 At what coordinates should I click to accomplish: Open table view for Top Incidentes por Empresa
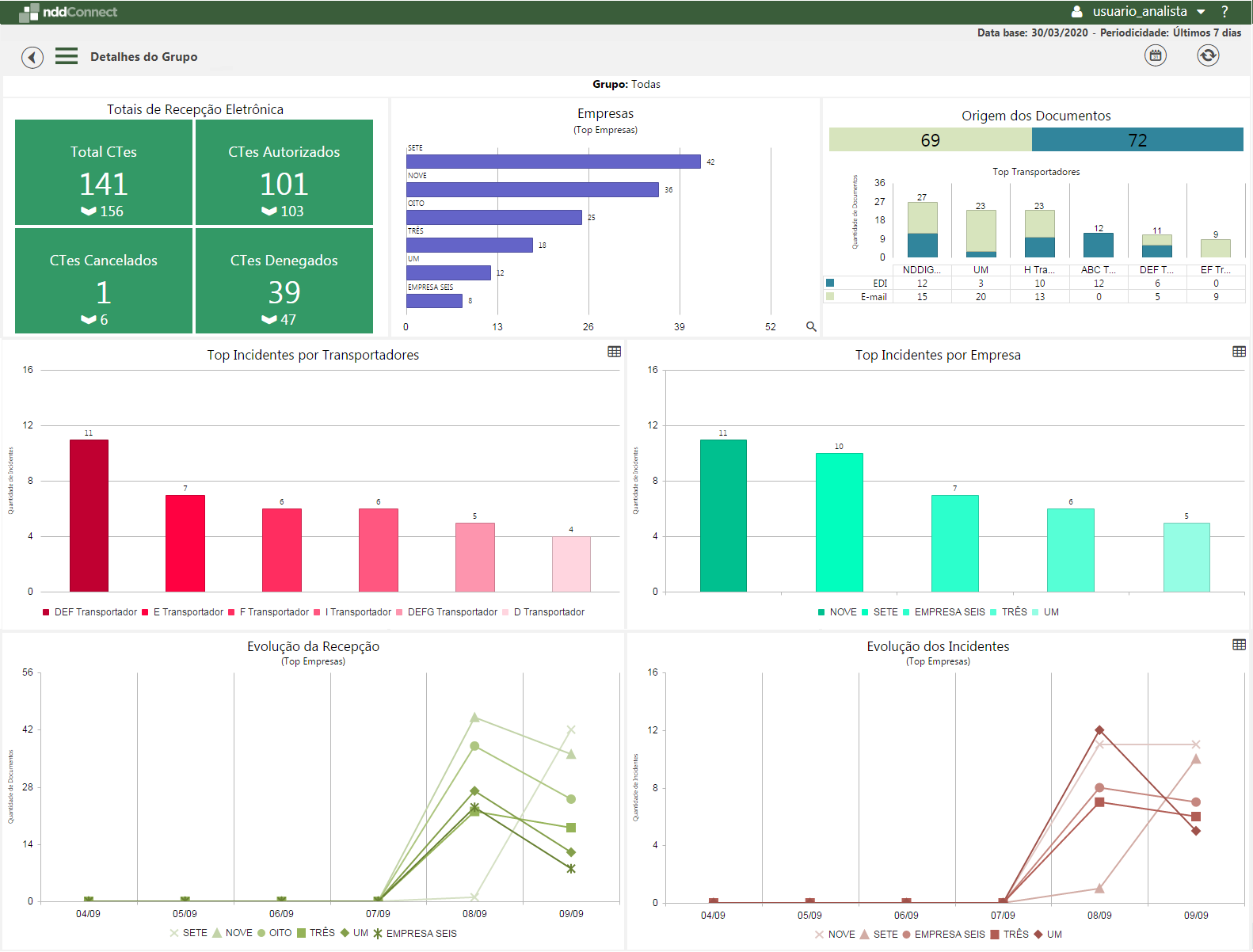(1240, 352)
